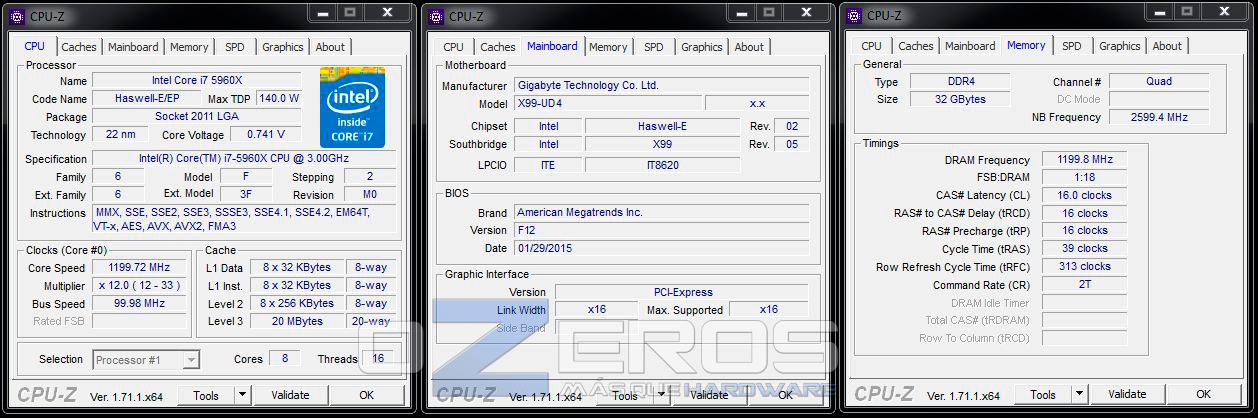This screenshot has width=1258, height=418.
Task: Switch to Mainboard tab in right window
Action: (x=970, y=46)
